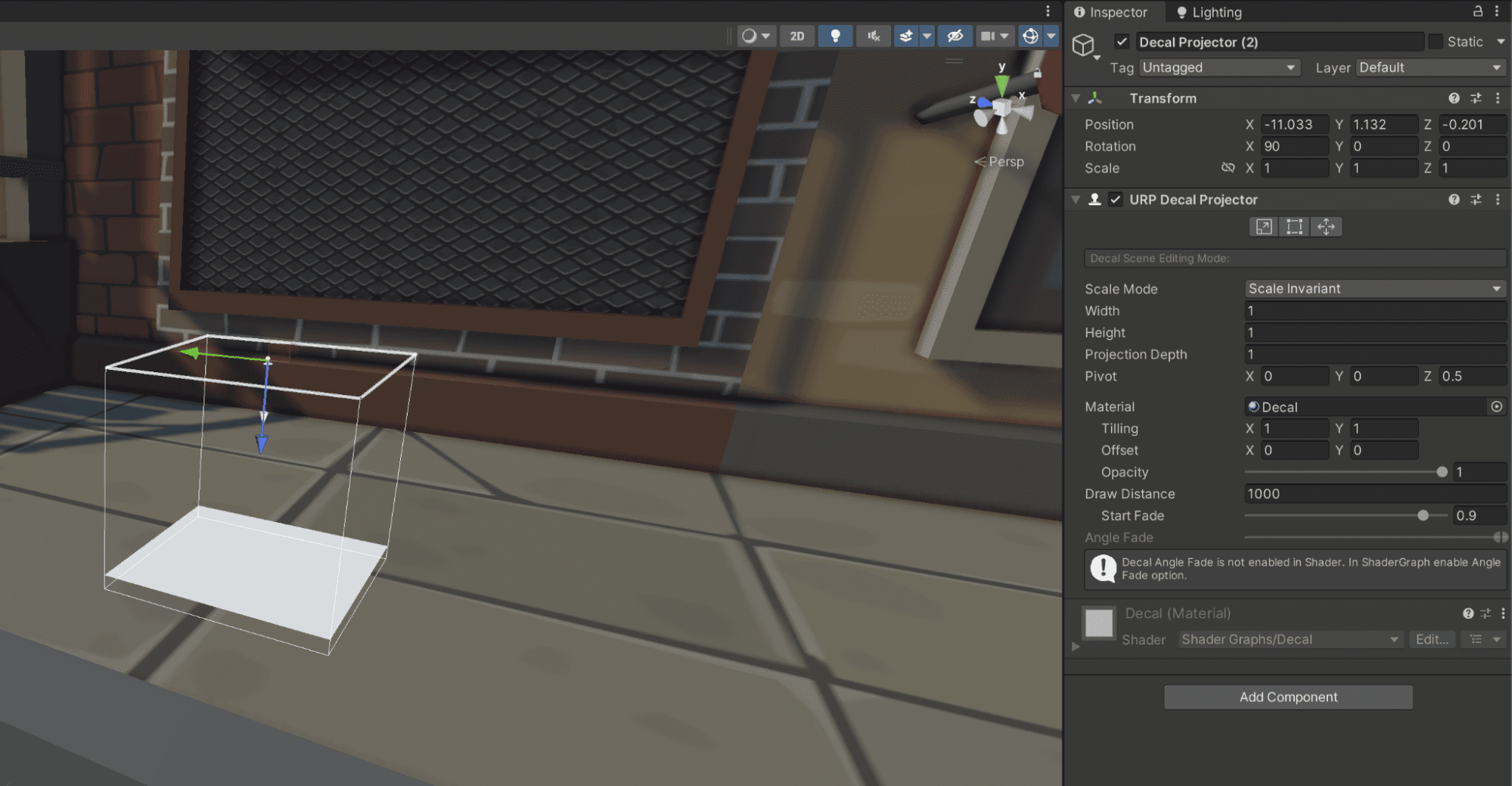Open the Inspector panel kebab menu
1512x786 pixels.
(x=1497, y=11)
